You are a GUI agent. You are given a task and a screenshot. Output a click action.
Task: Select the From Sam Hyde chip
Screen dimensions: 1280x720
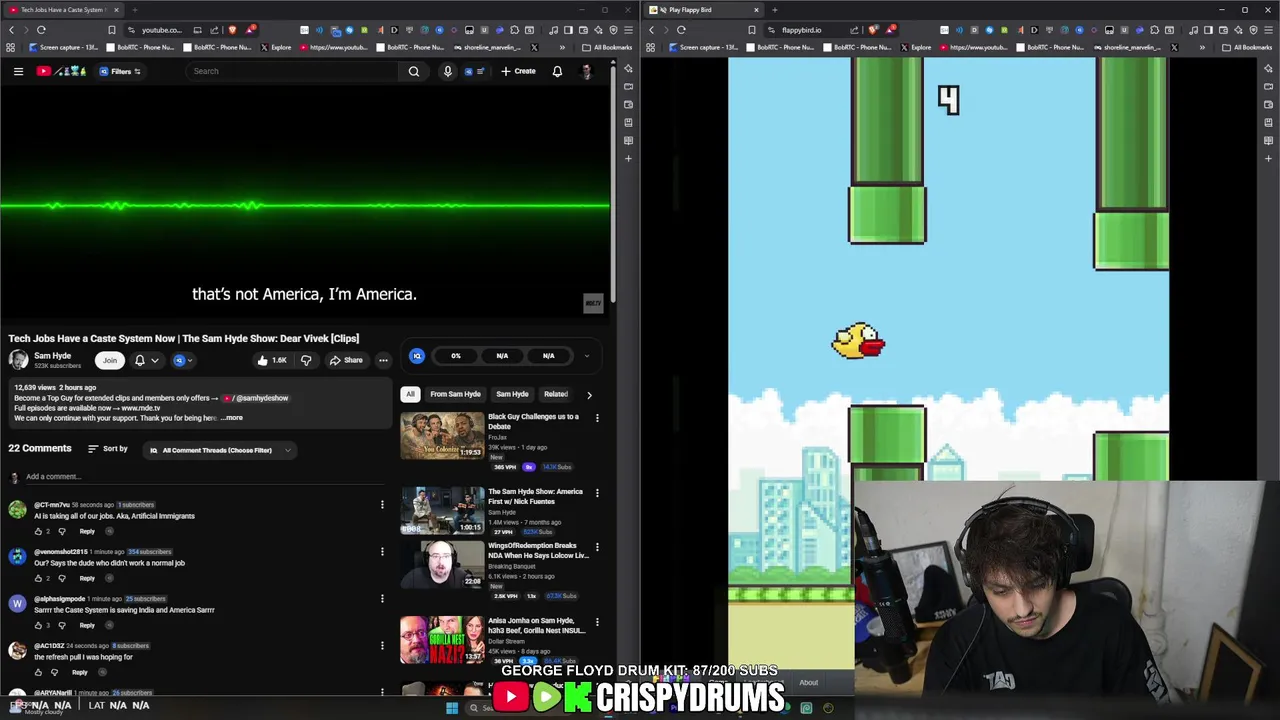(455, 394)
